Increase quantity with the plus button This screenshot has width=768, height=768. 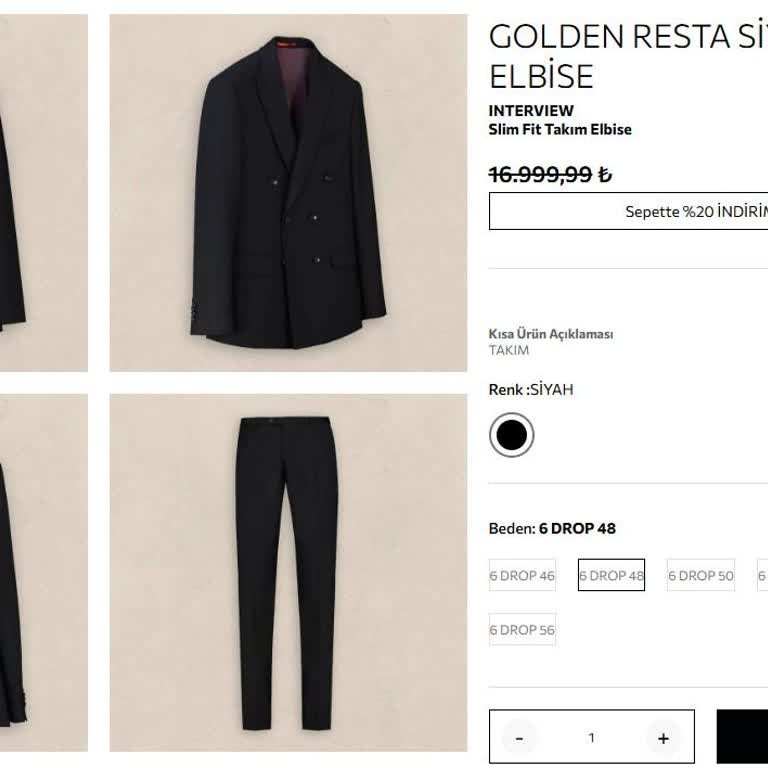click(662, 738)
